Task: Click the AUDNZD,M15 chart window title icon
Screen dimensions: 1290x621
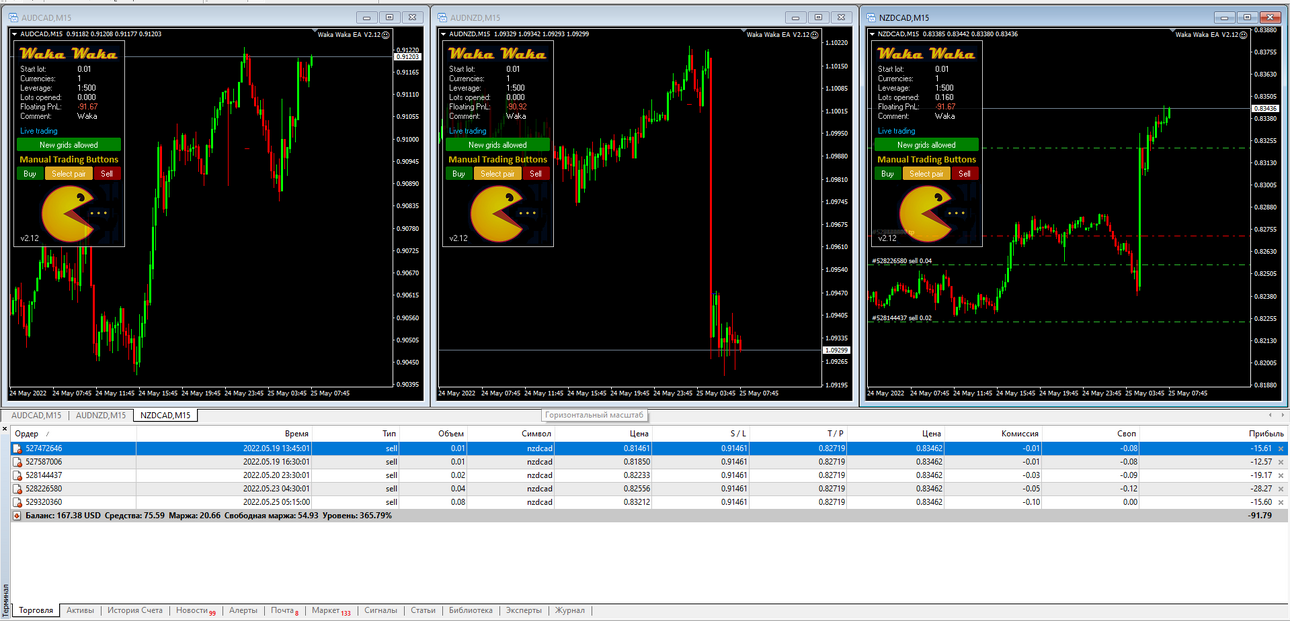Action: pyautogui.click(x=444, y=17)
